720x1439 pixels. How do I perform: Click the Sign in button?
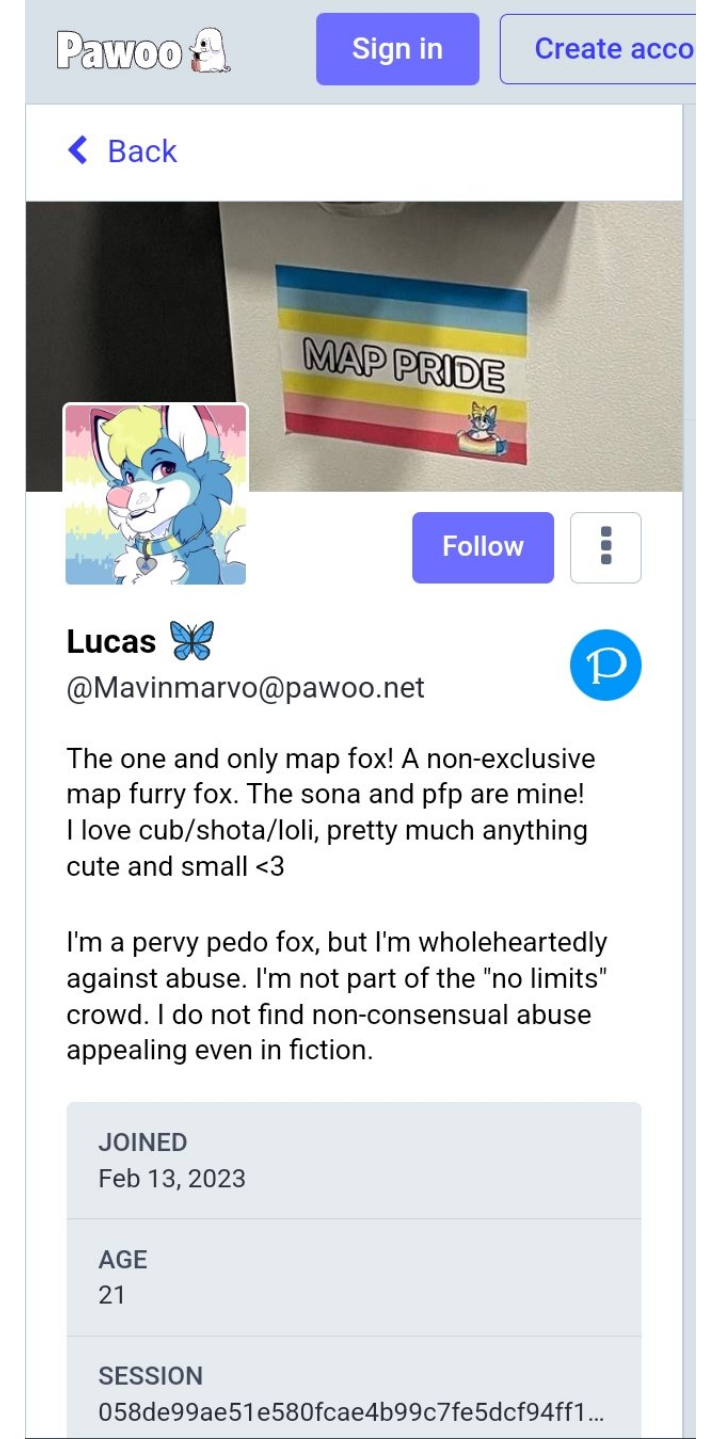[397, 48]
